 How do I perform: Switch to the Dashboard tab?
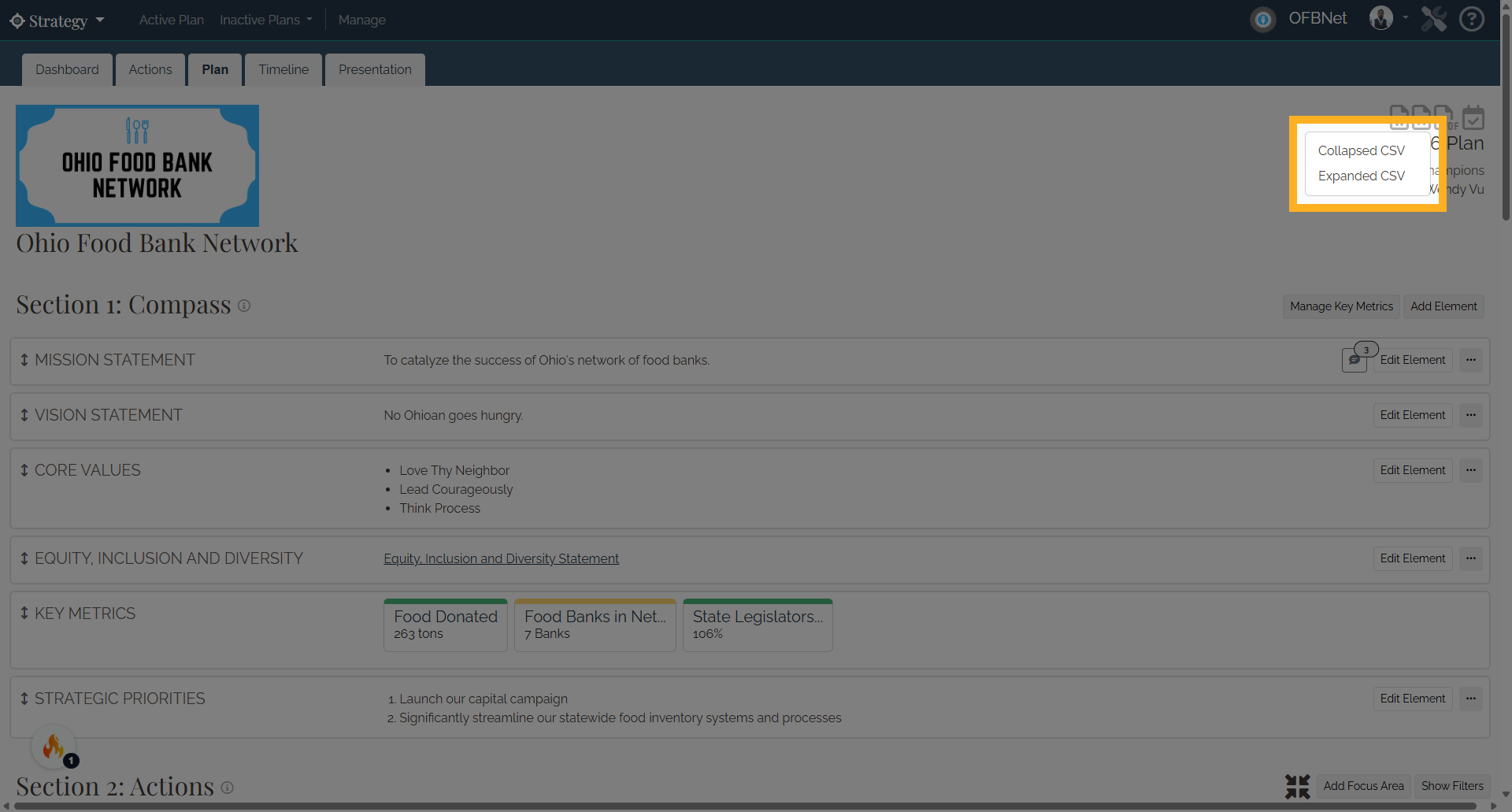click(x=67, y=69)
